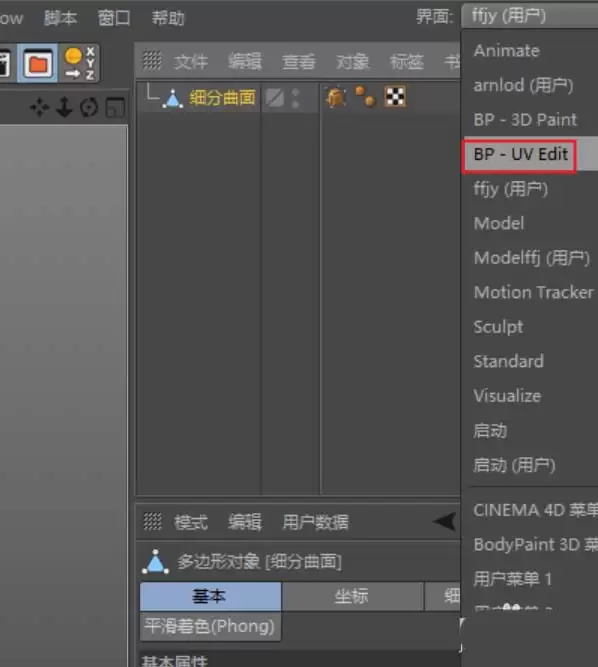The width and height of the screenshot is (598, 667).
Task: Click the viewport rotate orbit icon
Action: pyautogui.click(x=89, y=107)
